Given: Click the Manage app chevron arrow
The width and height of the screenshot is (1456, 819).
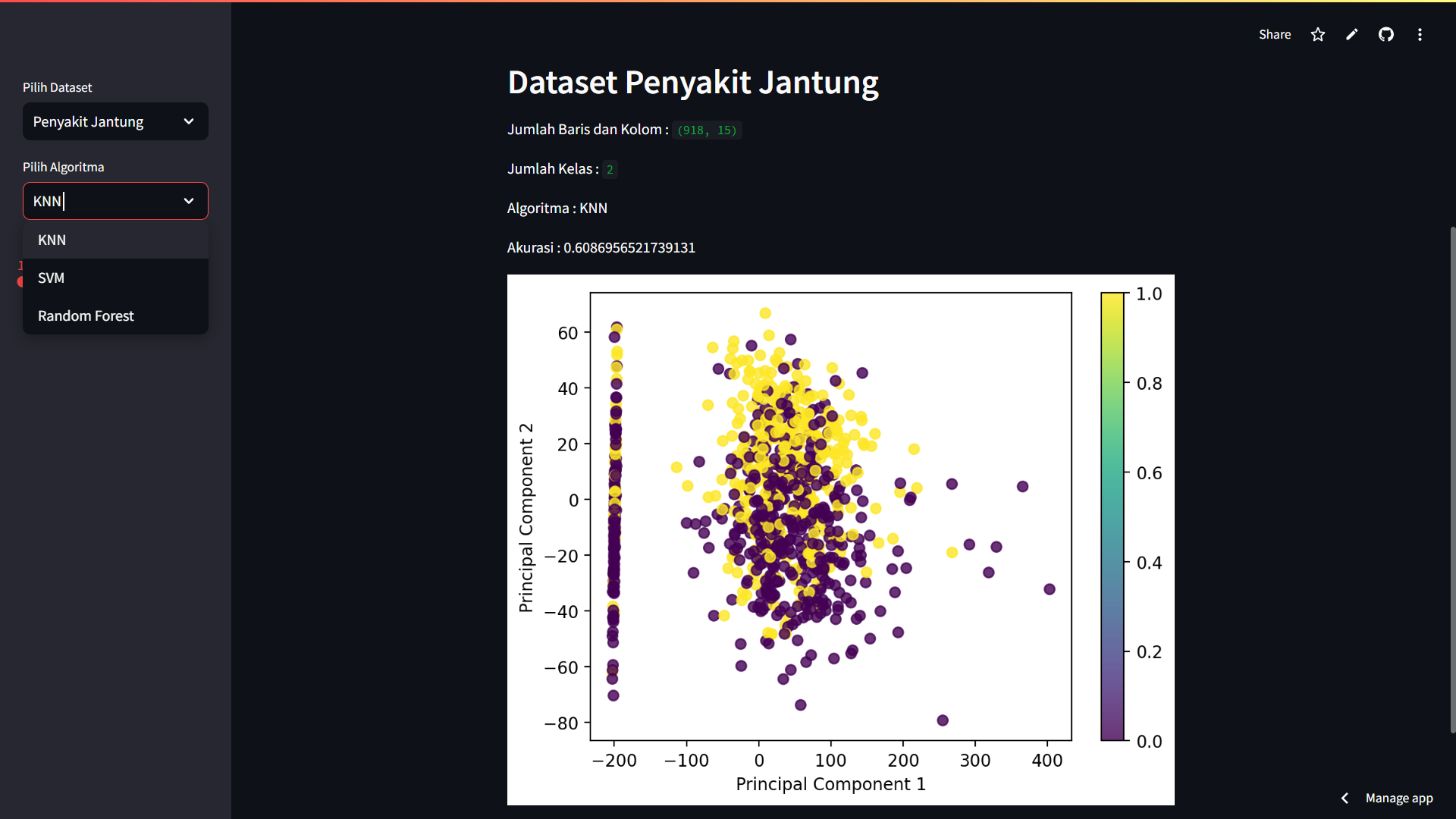Looking at the screenshot, I should click(1345, 798).
